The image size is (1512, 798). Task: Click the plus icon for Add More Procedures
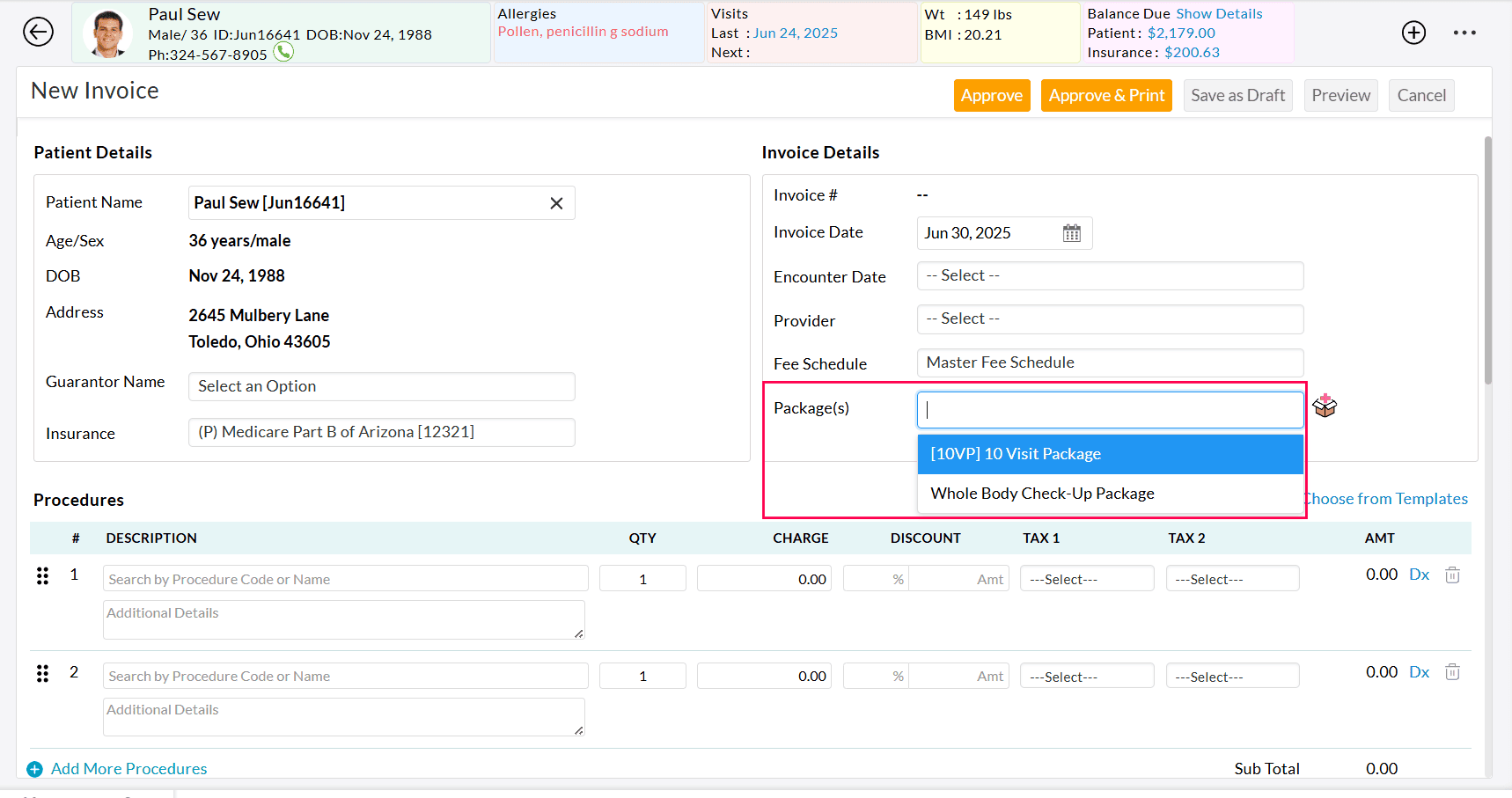[x=34, y=768]
